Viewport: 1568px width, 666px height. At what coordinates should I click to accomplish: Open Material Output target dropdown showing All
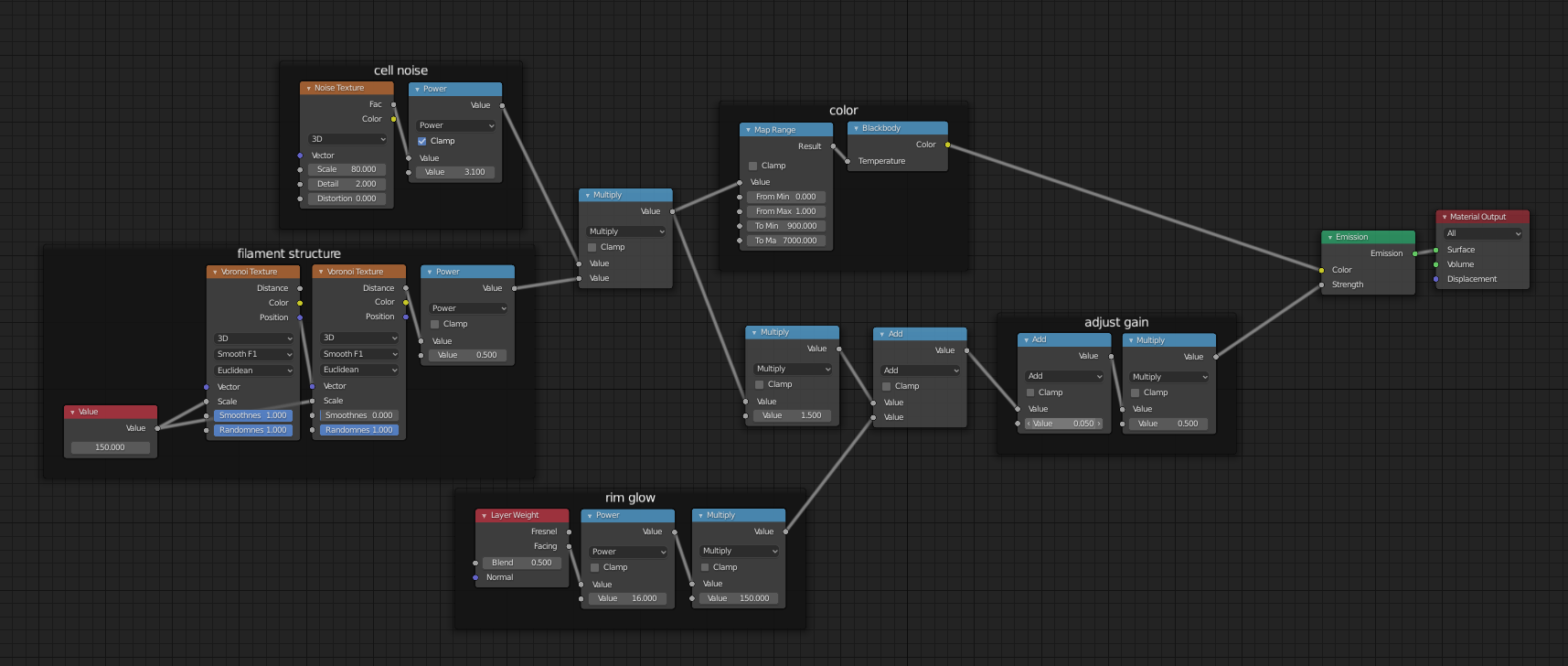pos(1483,233)
